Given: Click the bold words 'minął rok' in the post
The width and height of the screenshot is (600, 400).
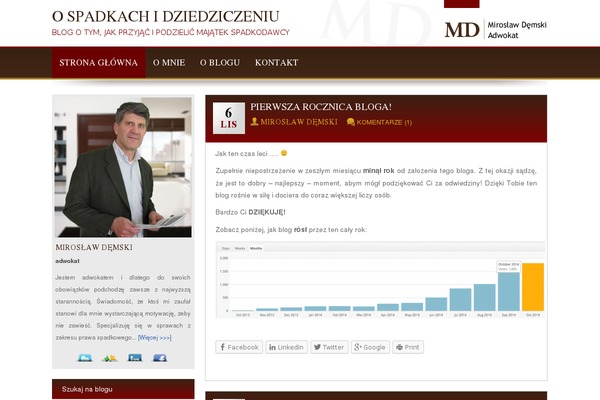Looking at the screenshot, I should tap(378, 171).
